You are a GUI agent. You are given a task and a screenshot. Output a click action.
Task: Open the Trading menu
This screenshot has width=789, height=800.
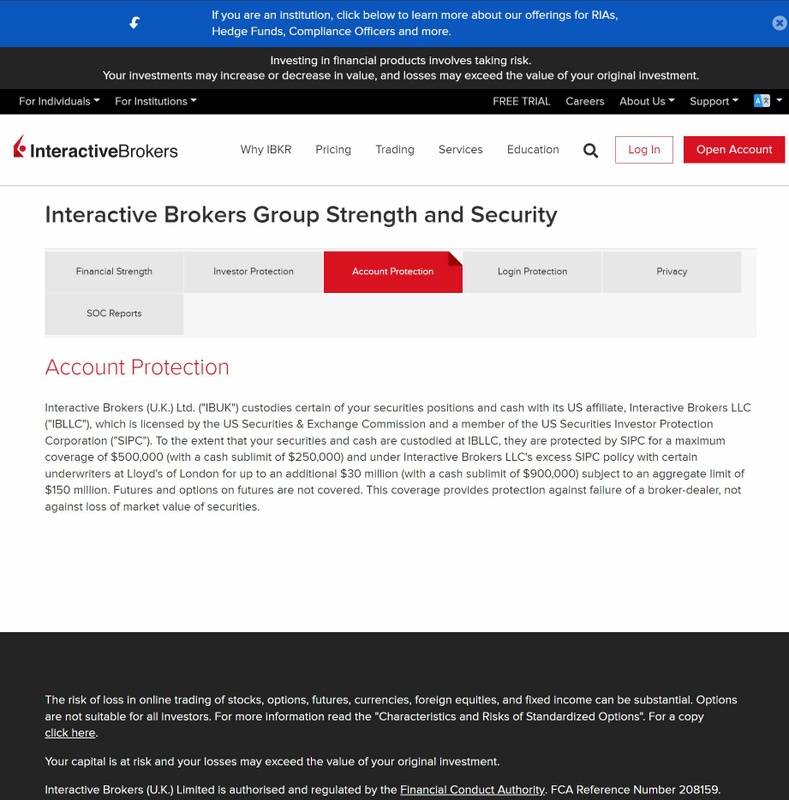(x=395, y=150)
